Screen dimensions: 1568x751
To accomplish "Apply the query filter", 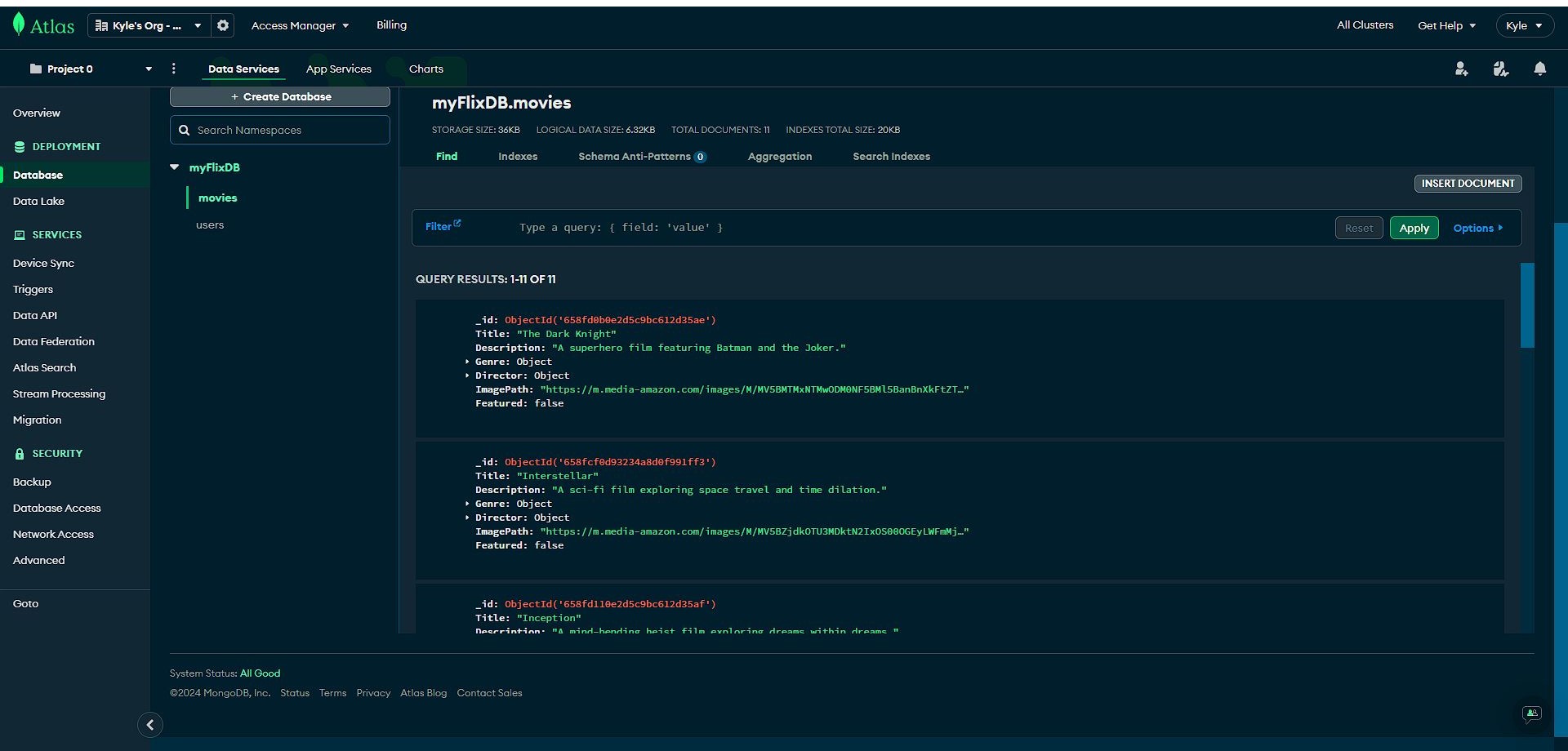I will 1414,228.
